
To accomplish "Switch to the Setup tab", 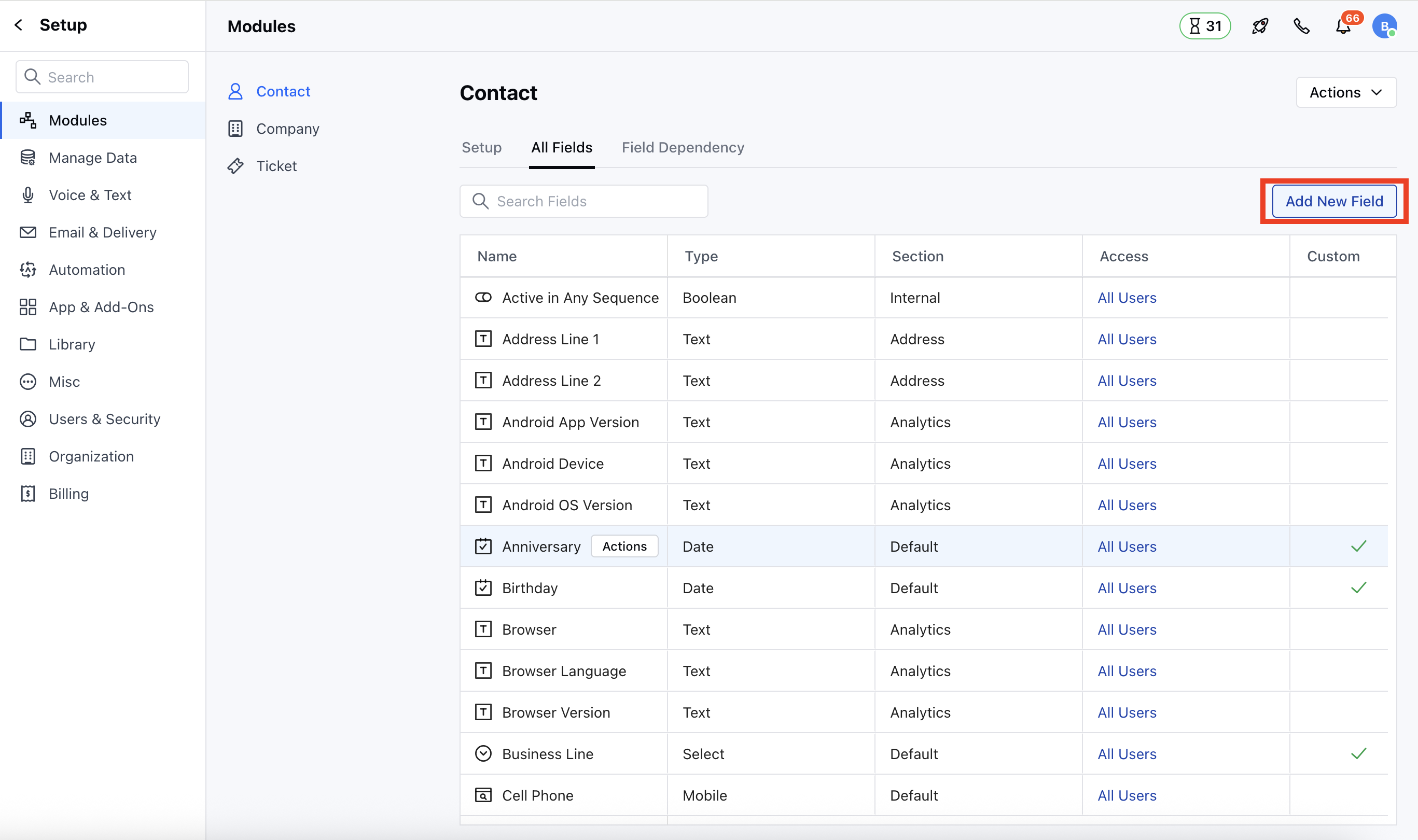I will pyautogui.click(x=481, y=148).
